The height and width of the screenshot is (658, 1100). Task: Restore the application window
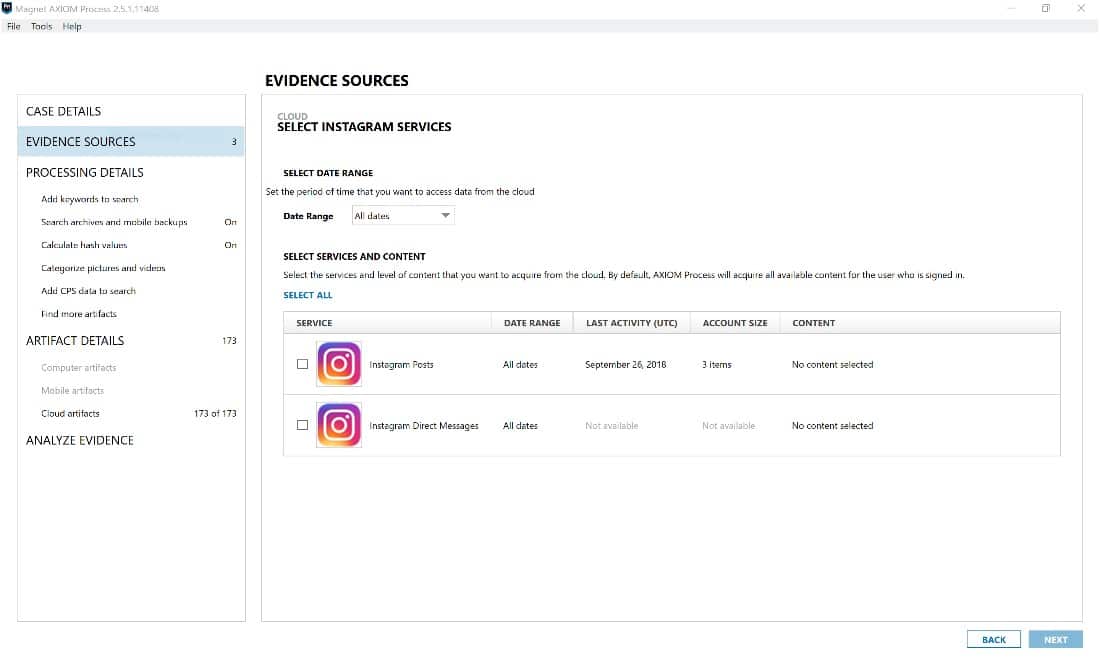[x=1045, y=8]
